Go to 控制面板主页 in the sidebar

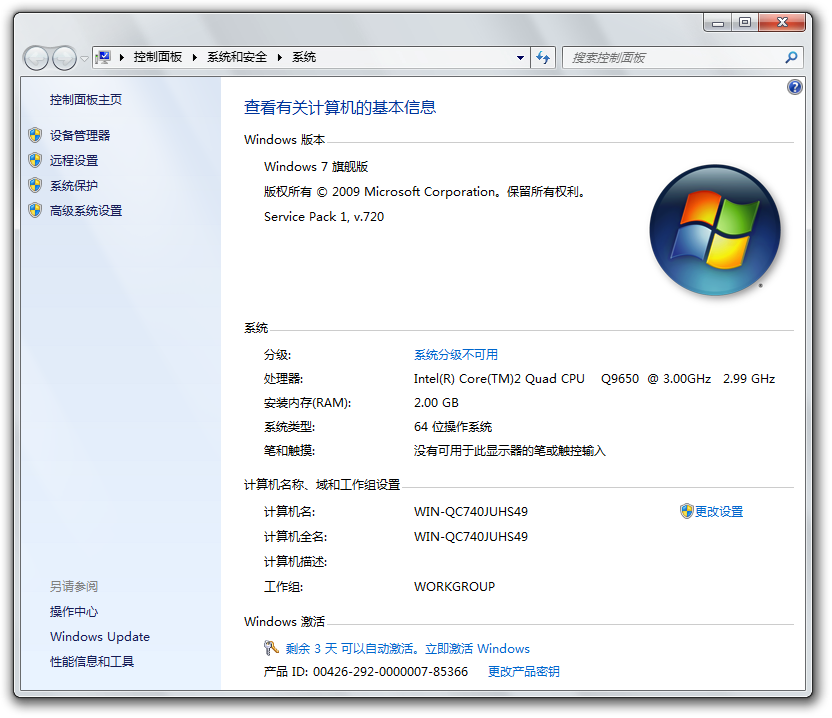click(x=86, y=100)
